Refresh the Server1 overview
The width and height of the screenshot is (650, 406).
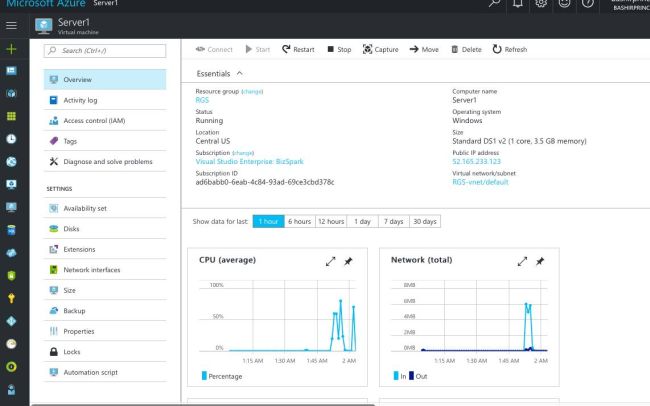509,49
